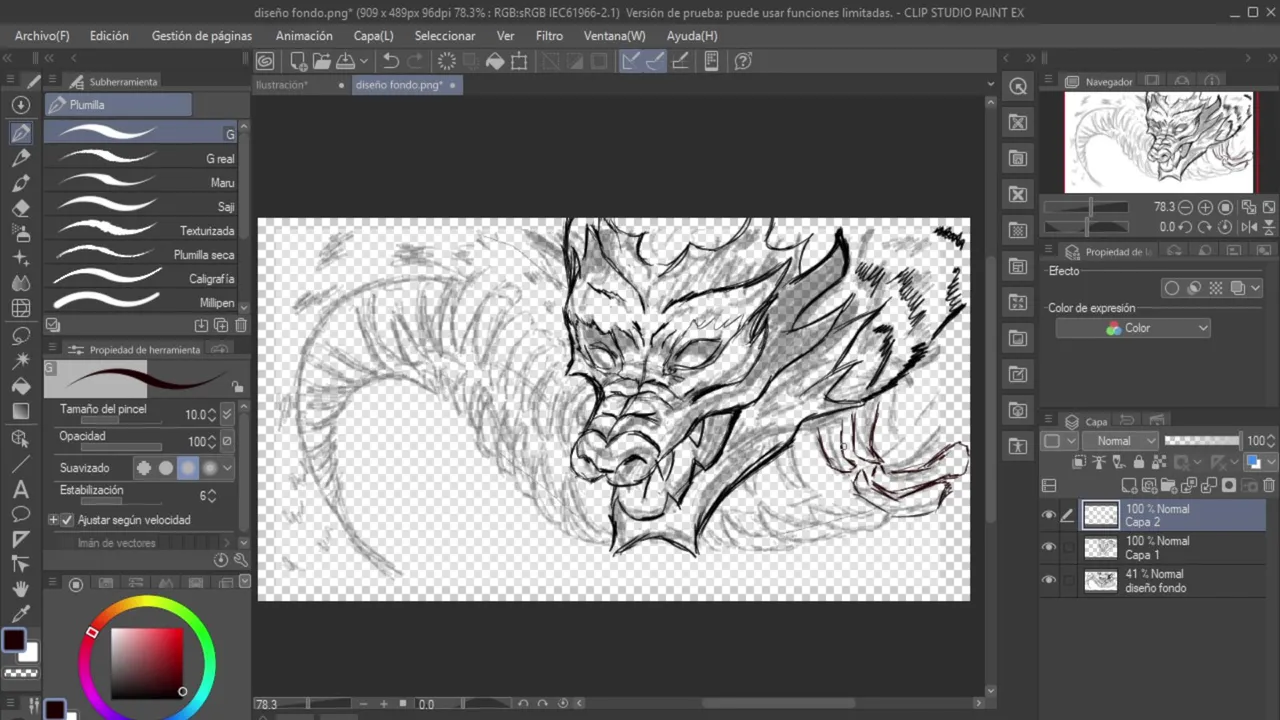The height and width of the screenshot is (720, 1280).
Task: Select the Lasso selection tool
Action: tap(21, 336)
